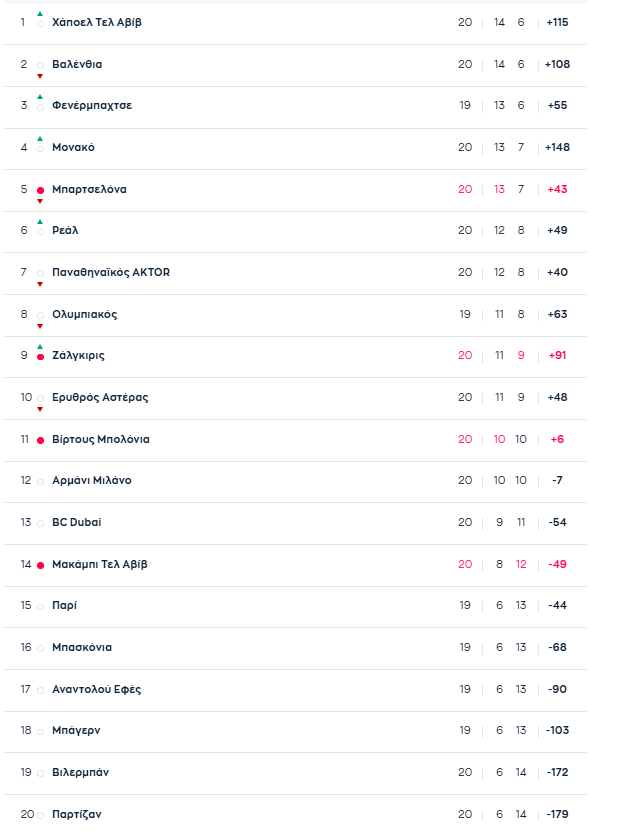
Task: Click the red down arrow beside Βαλένθια
Action: tap(40, 76)
